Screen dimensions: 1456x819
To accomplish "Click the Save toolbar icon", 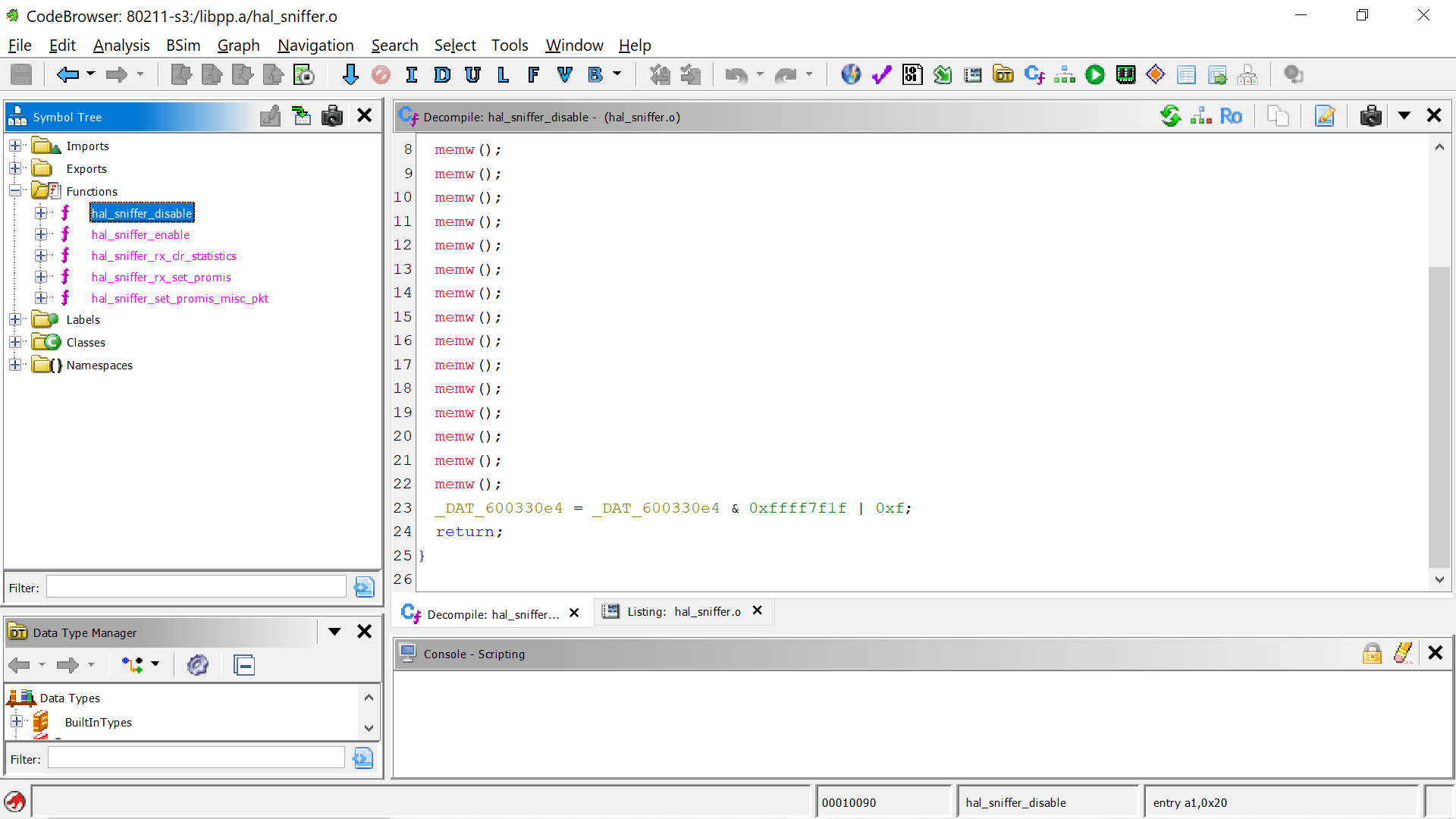I will point(21,74).
